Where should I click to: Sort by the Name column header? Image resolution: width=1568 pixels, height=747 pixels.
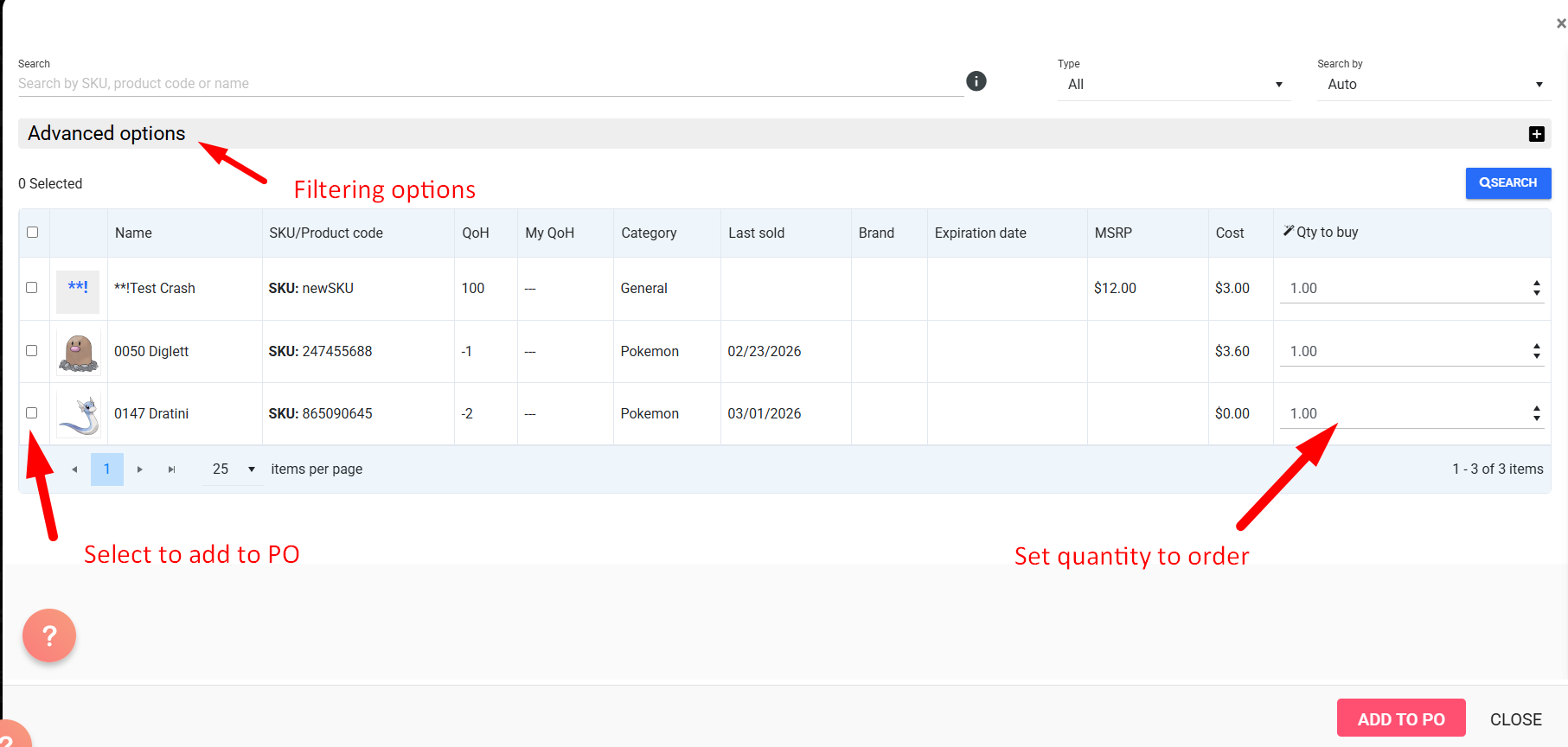point(133,233)
